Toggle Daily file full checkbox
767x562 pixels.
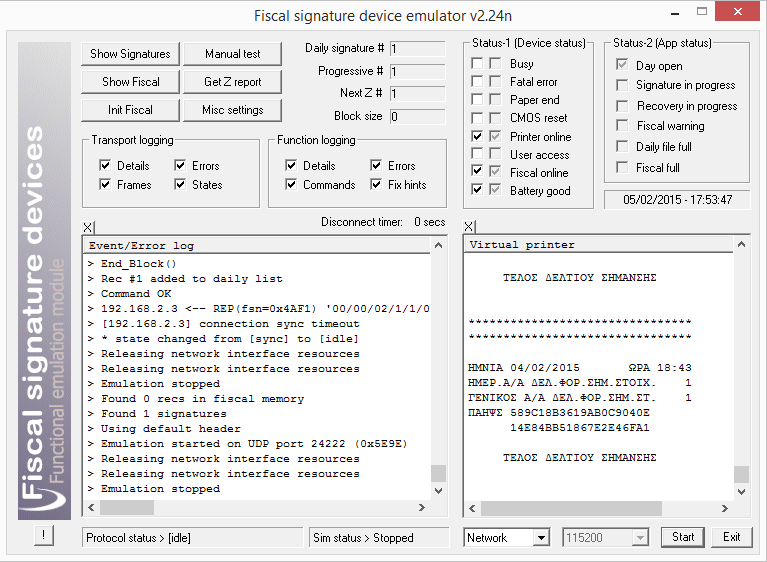click(x=622, y=146)
